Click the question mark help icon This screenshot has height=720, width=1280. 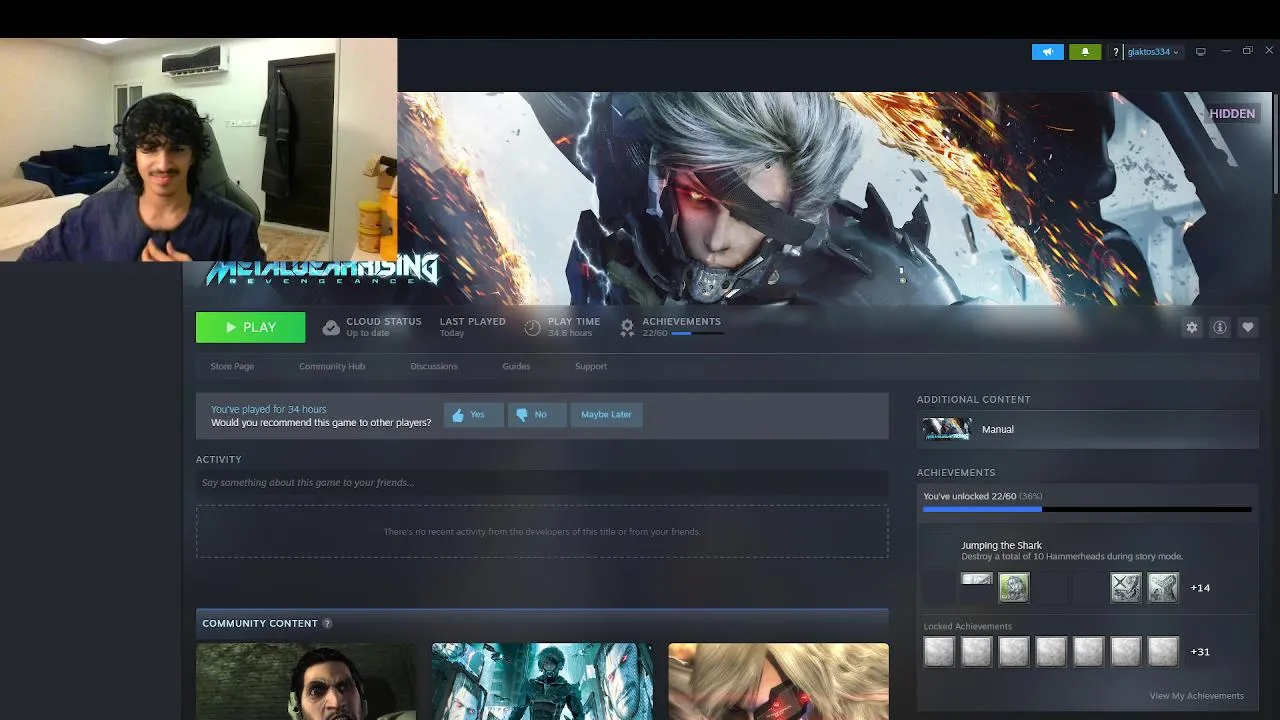pos(1115,52)
